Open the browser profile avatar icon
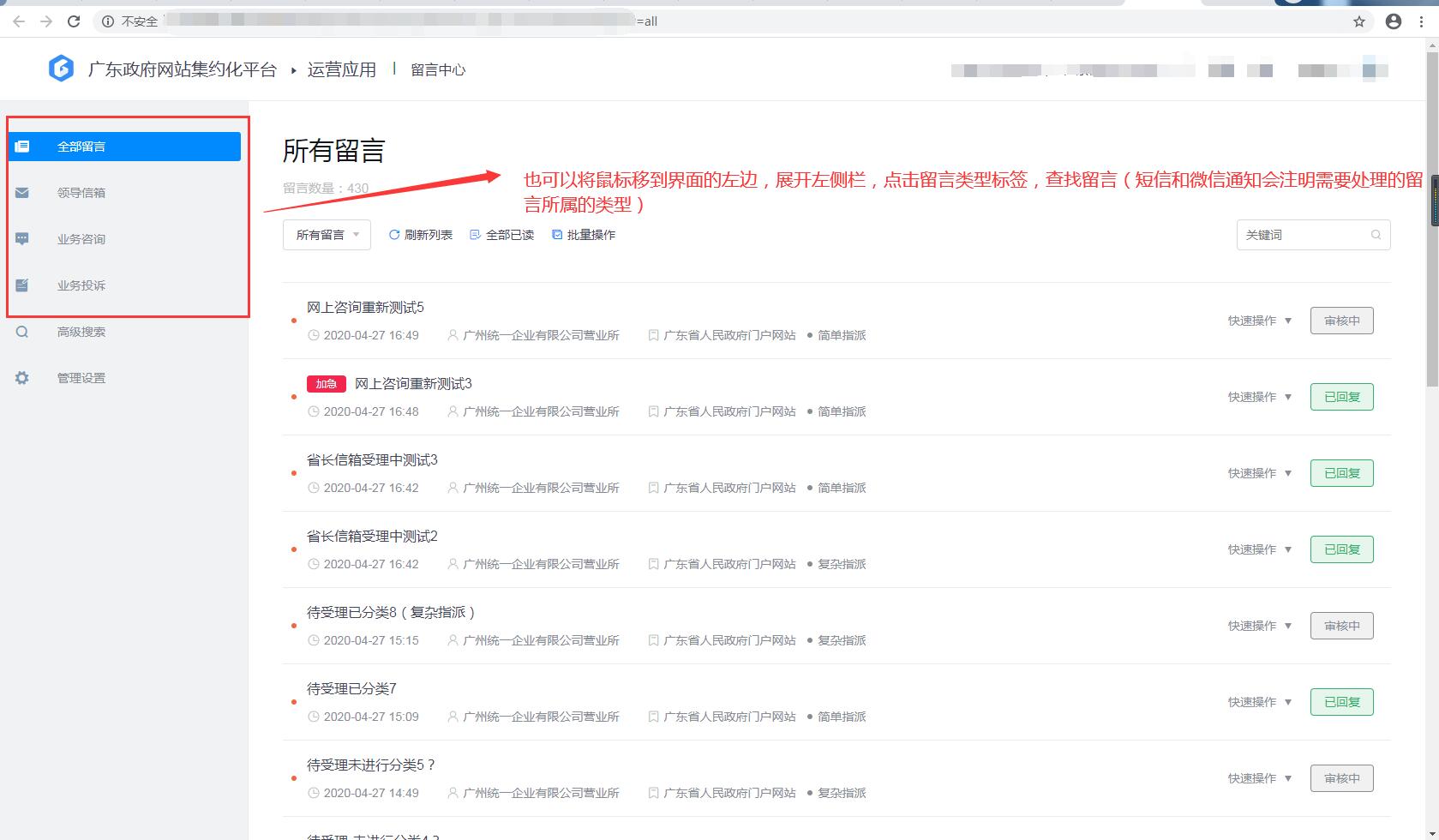The height and width of the screenshot is (840, 1439). 1394,21
